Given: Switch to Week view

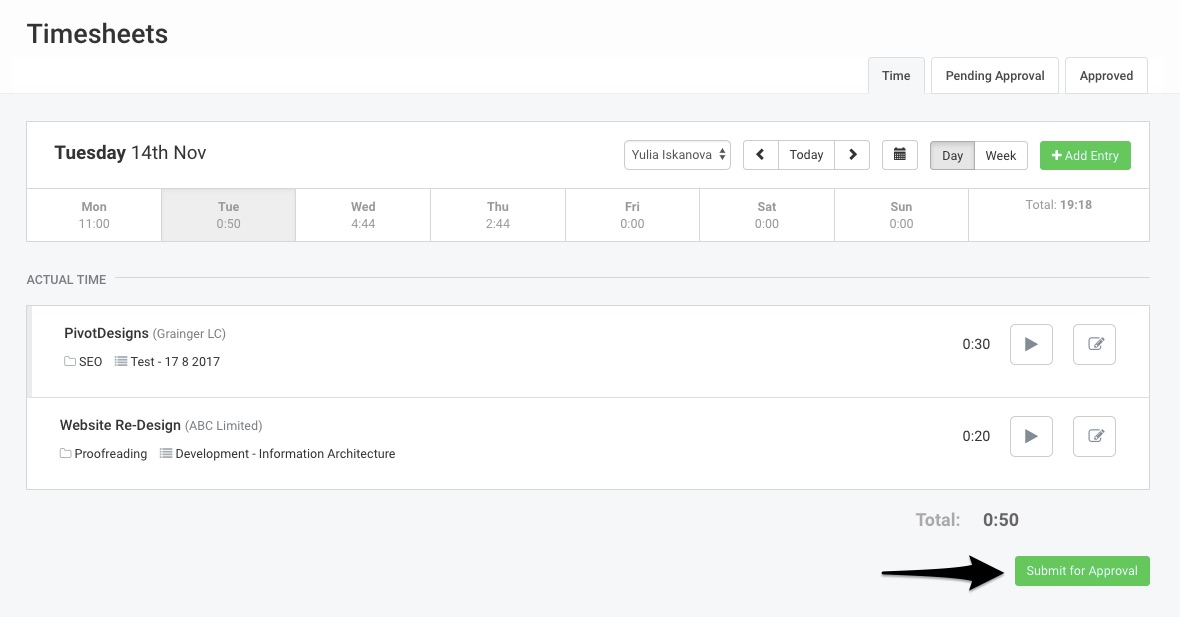Looking at the screenshot, I should pyautogui.click(x=1000, y=155).
